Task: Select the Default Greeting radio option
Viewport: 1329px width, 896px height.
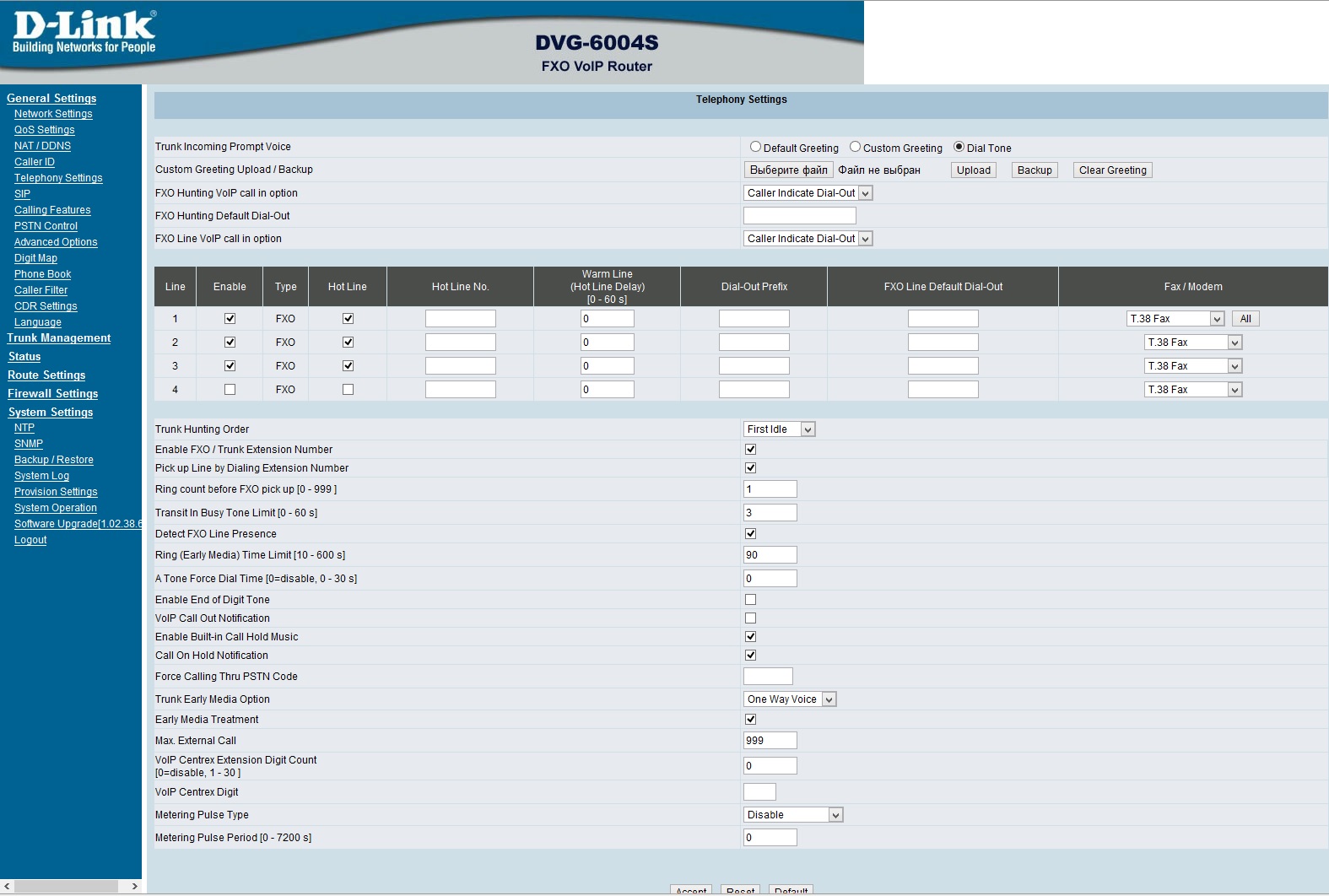Action: pyautogui.click(x=755, y=147)
